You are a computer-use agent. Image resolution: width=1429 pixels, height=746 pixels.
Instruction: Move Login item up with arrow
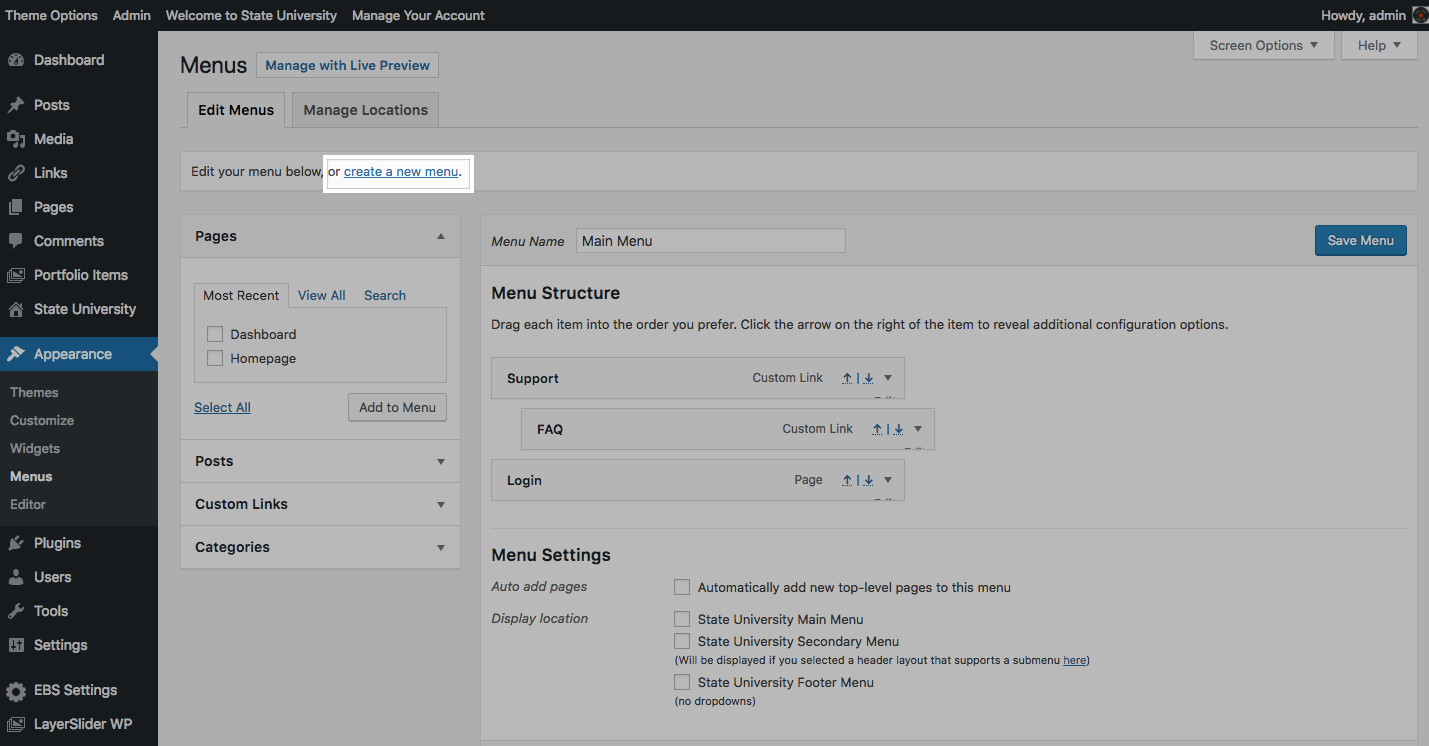847,480
